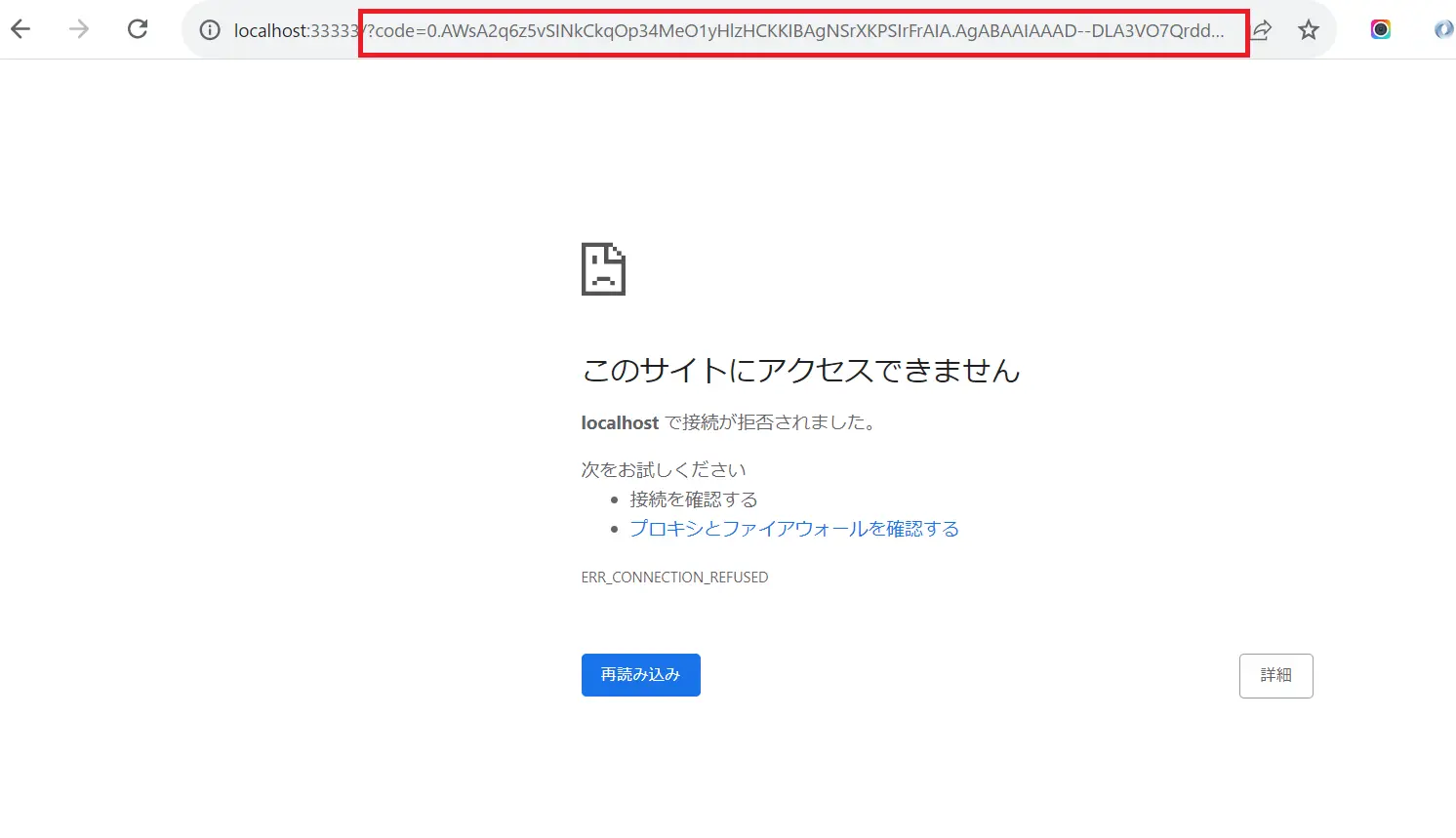Click the blue swirl extension icon at far right
The height and width of the screenshot is (838, 1456).
point(1445,29)
